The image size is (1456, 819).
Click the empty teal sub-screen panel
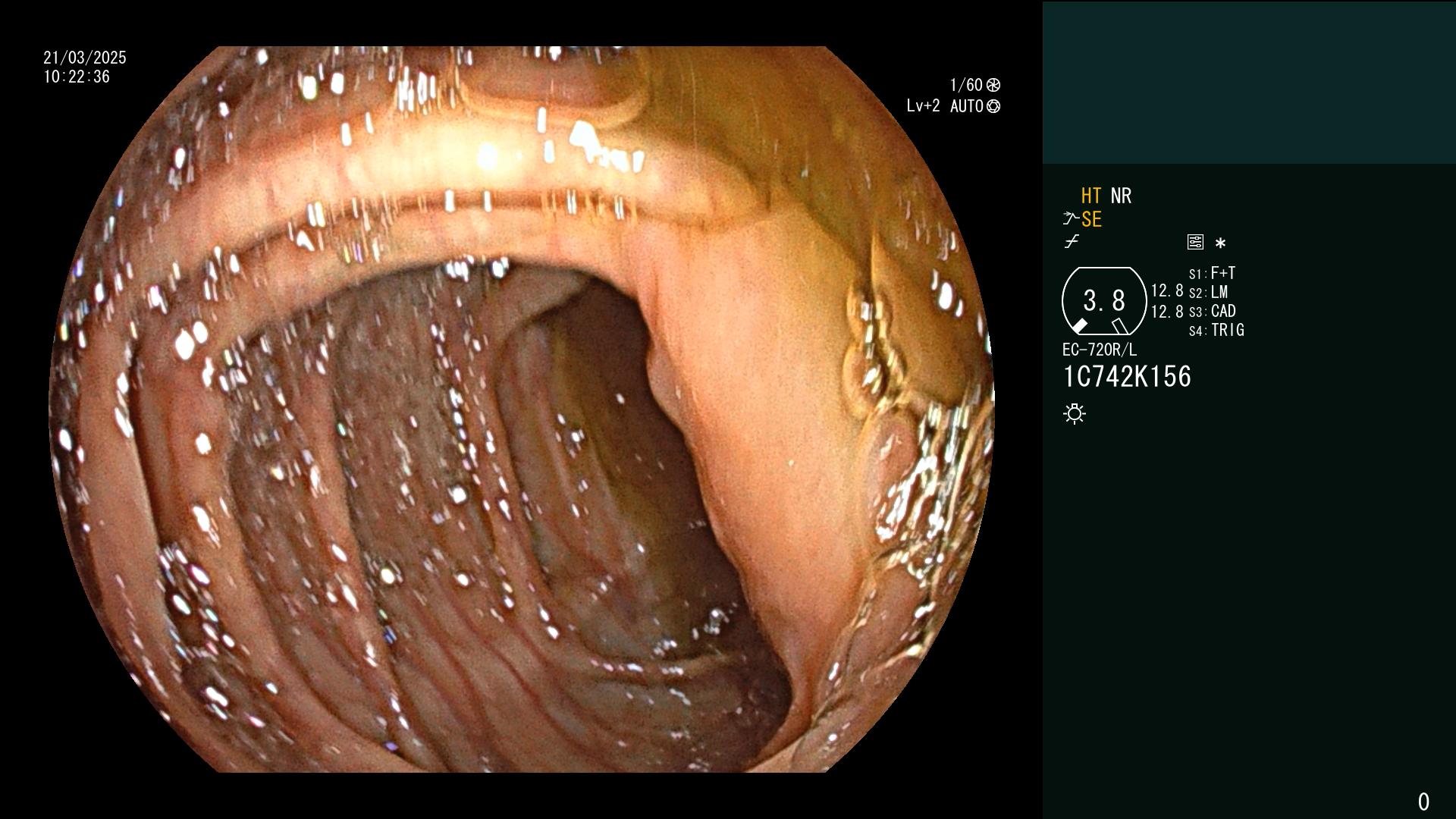pyautogui.click(x=1249, y=83)
